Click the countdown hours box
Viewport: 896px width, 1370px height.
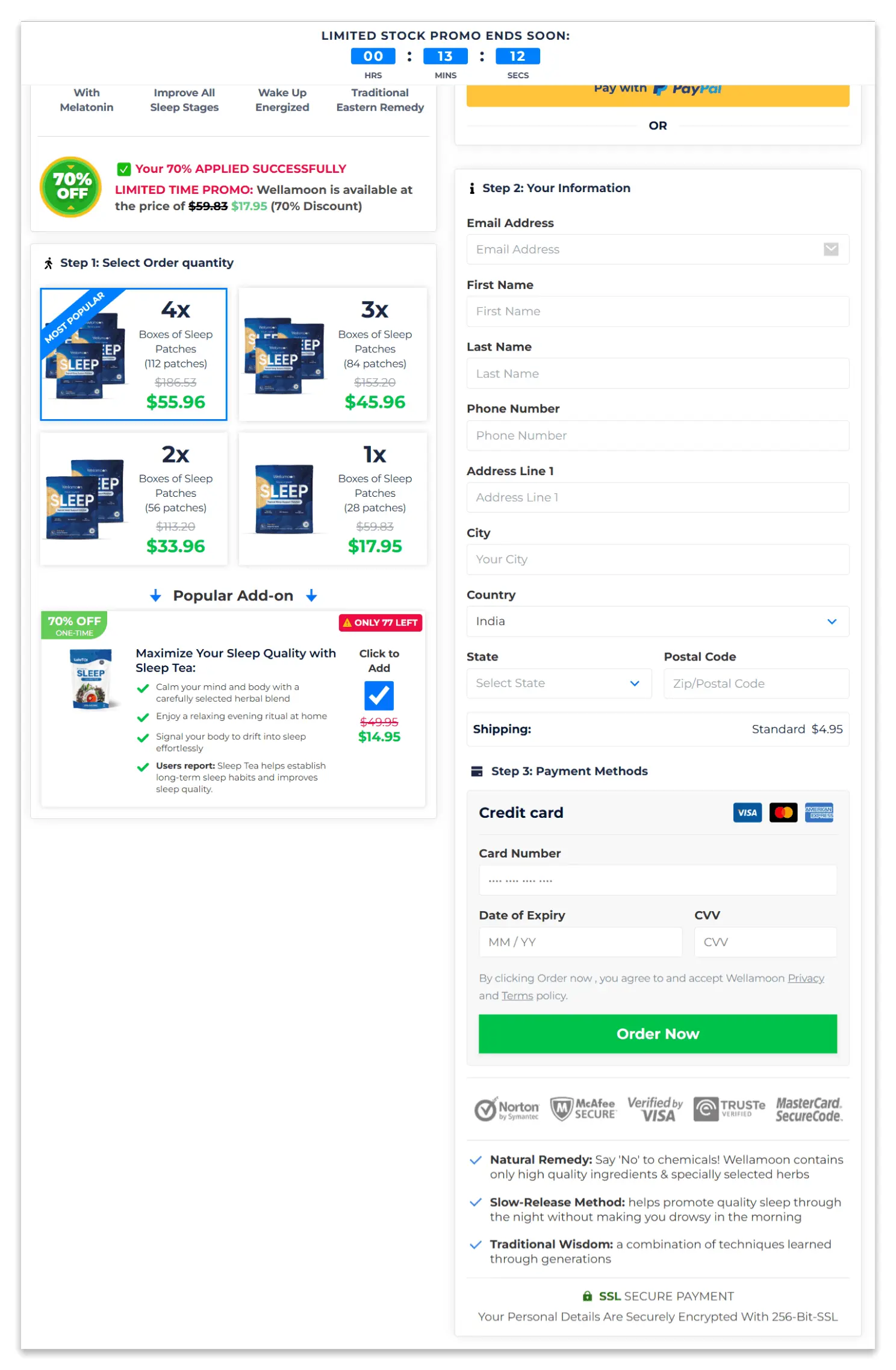373,56
